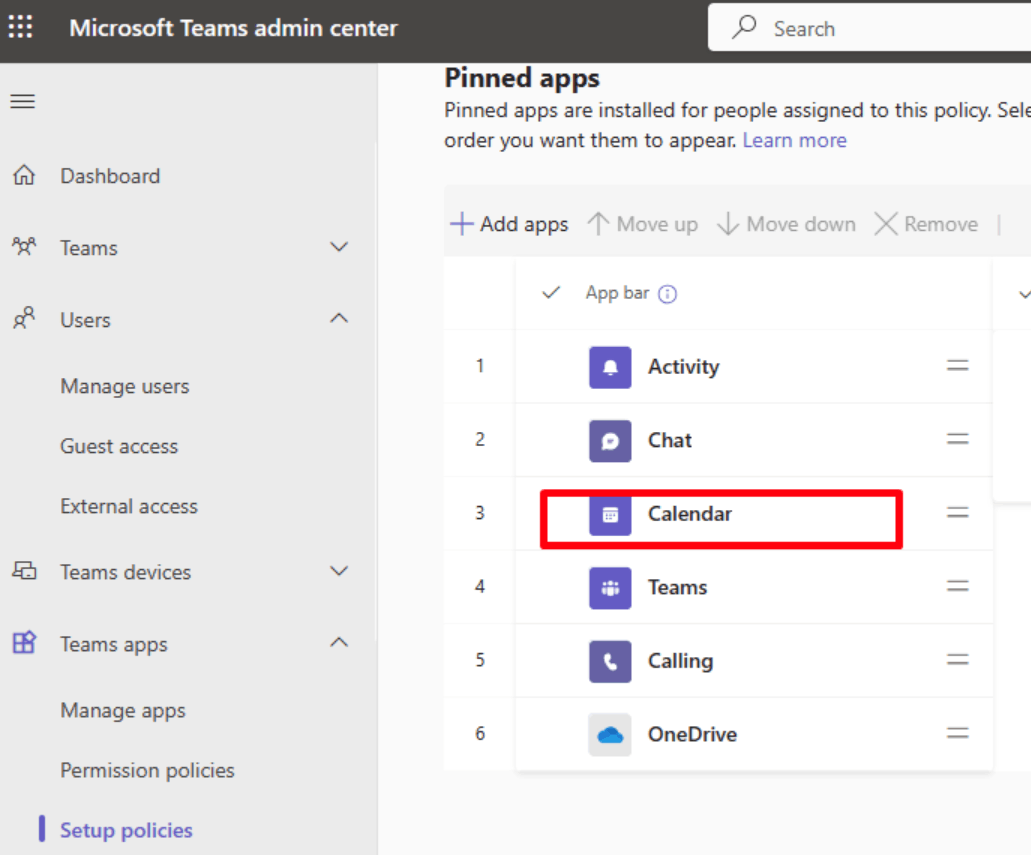1031x855 pixels.
Task: Expand the Teams devices section
Action: pyautogui.click(x=340, y=571)
